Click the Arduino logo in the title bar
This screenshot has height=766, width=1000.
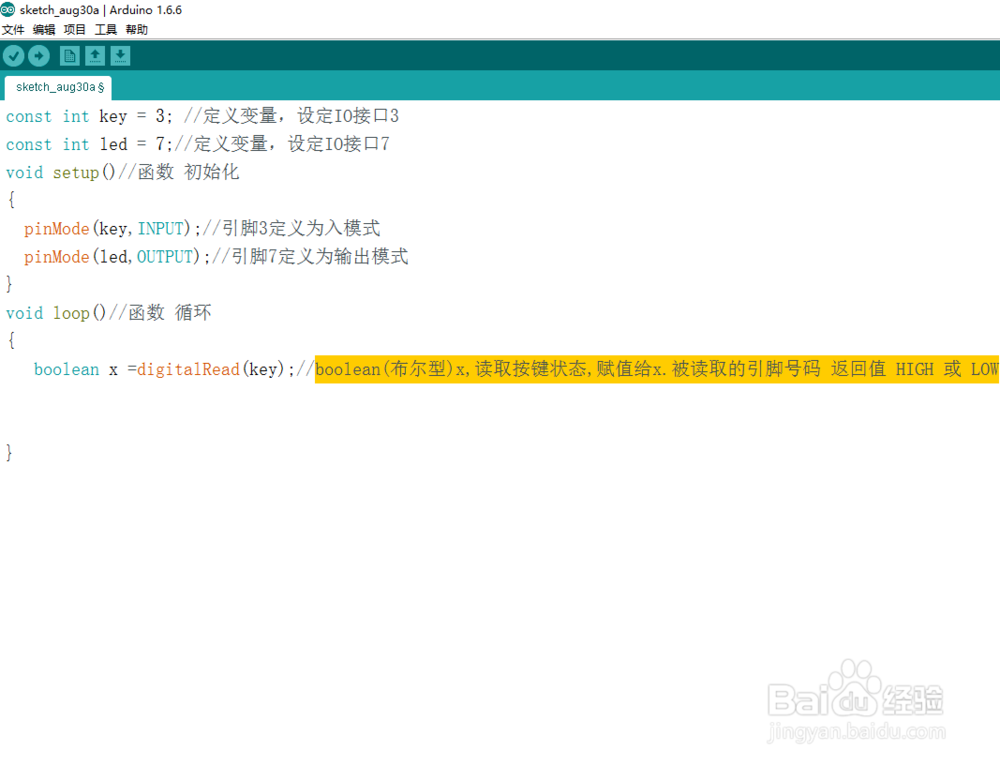[9, 9]
